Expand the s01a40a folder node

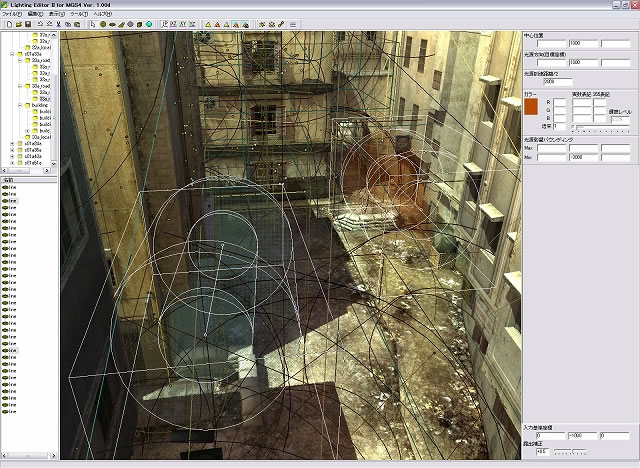click(x=12, y=157)
